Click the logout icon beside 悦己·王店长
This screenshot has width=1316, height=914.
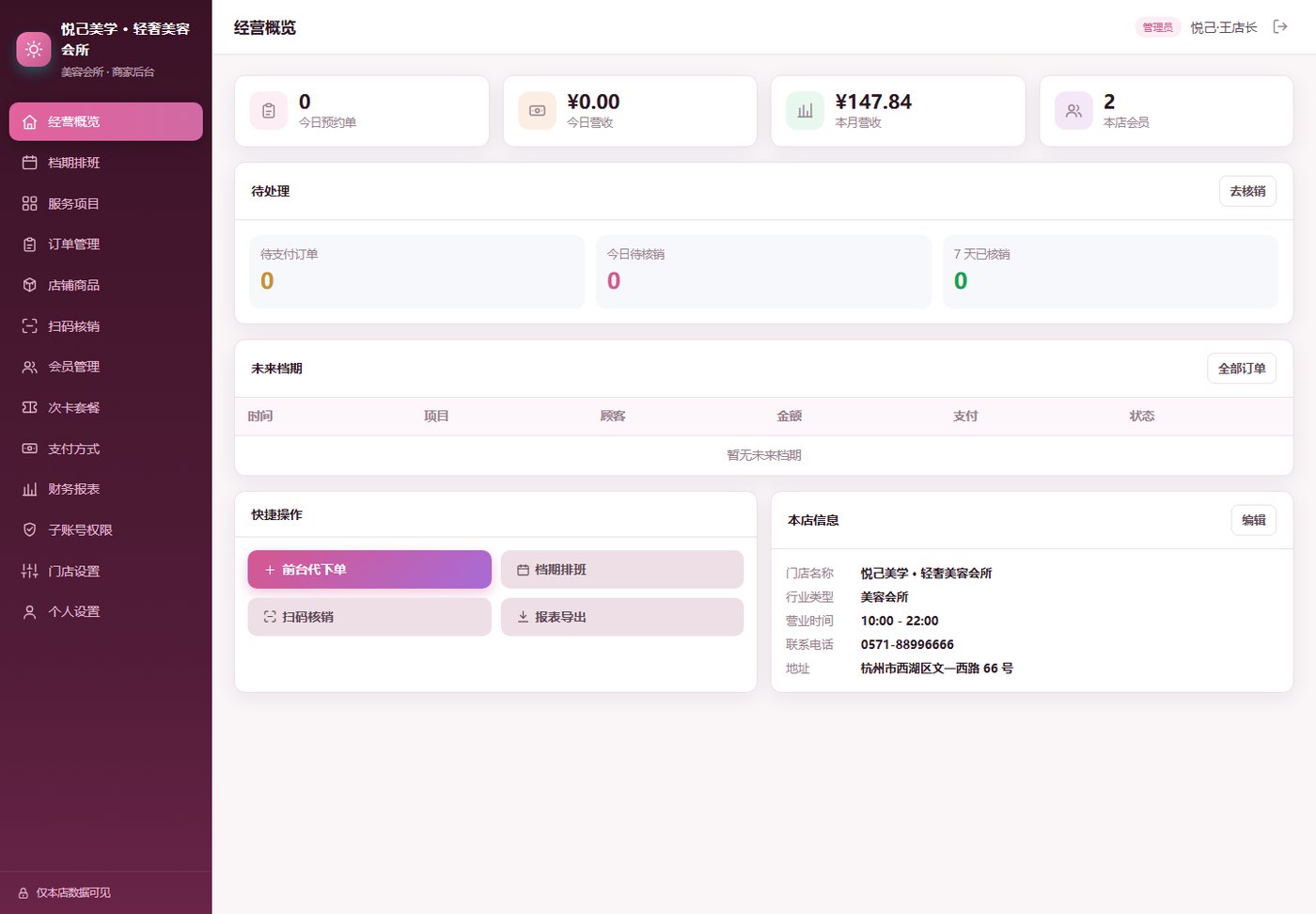1279,26
